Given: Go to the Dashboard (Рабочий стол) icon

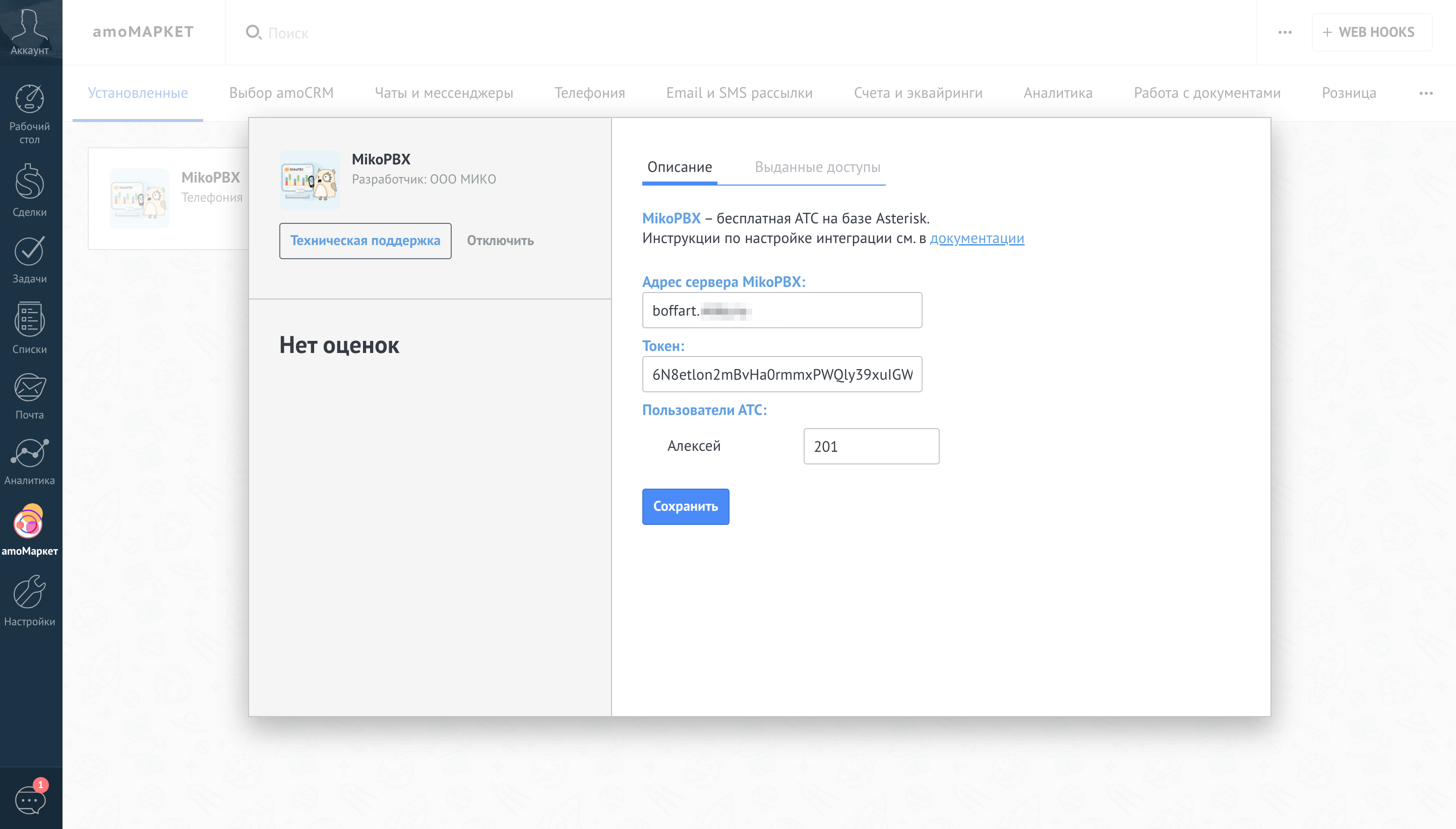Looking at the screenshot, I should coord(30,100).
